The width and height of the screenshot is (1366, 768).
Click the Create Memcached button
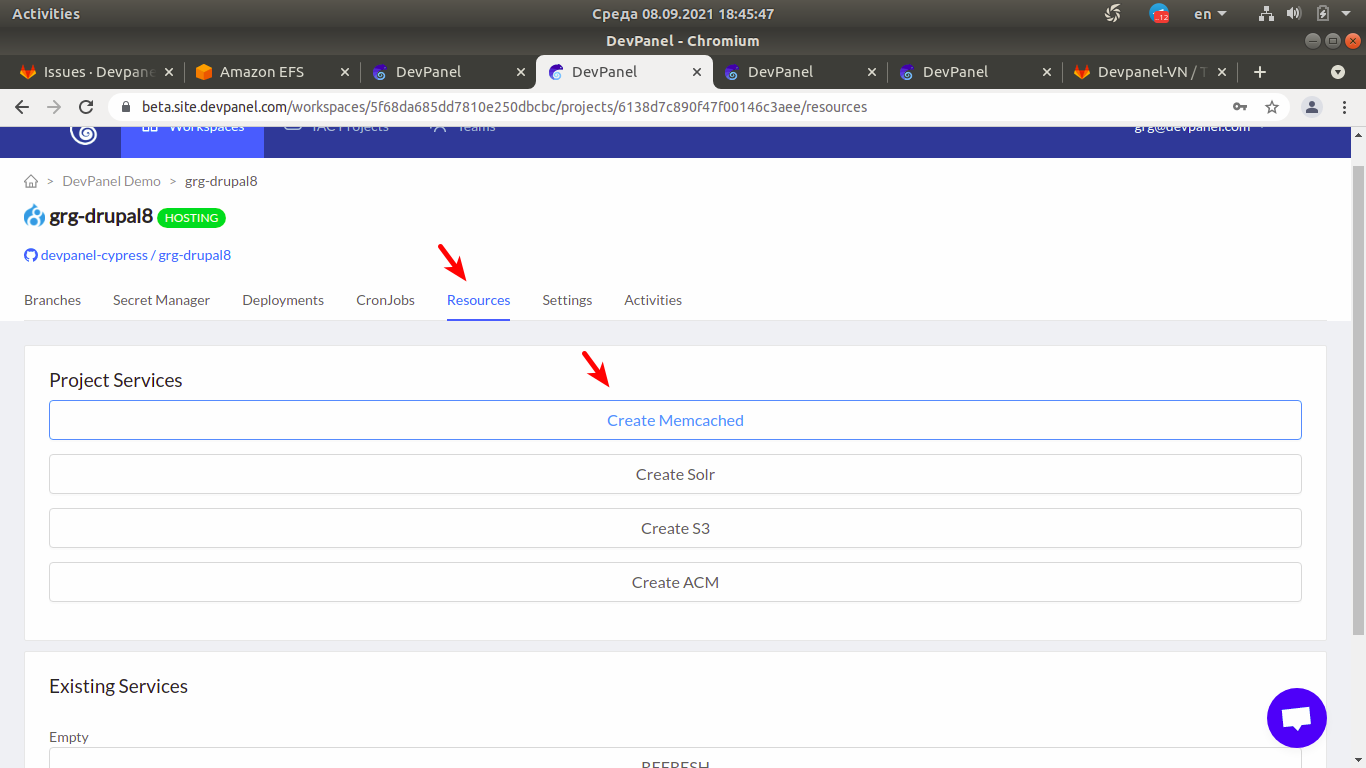[x=675, y=420]
